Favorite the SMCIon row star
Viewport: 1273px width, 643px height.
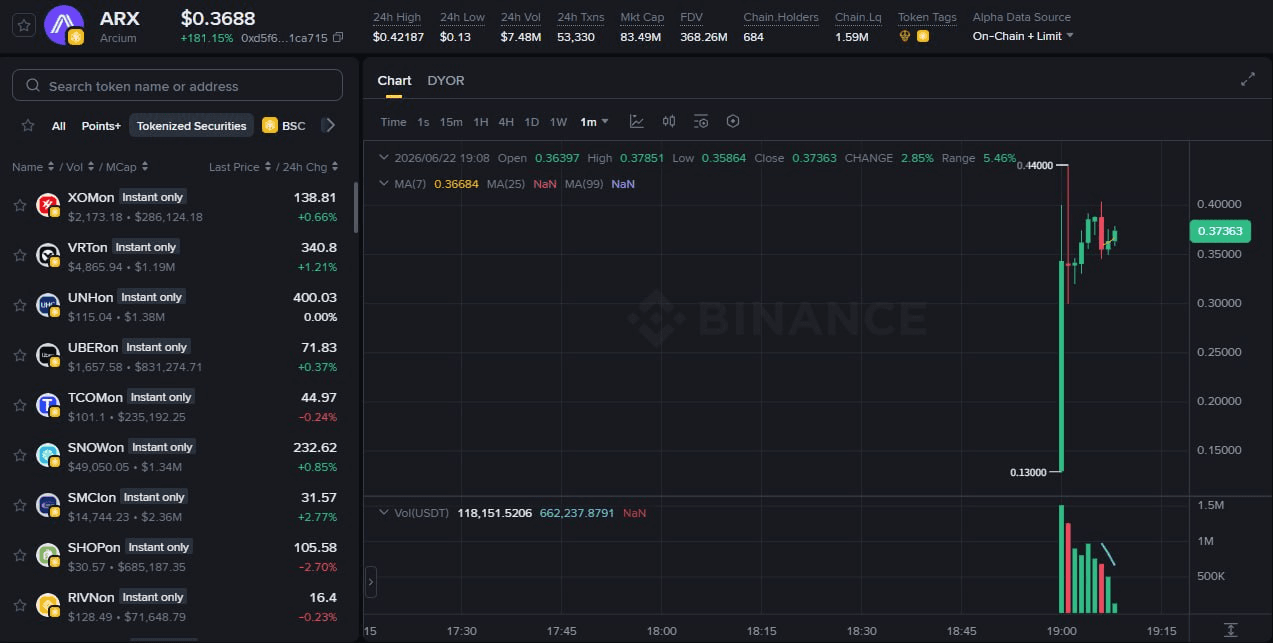pos(19,505)
